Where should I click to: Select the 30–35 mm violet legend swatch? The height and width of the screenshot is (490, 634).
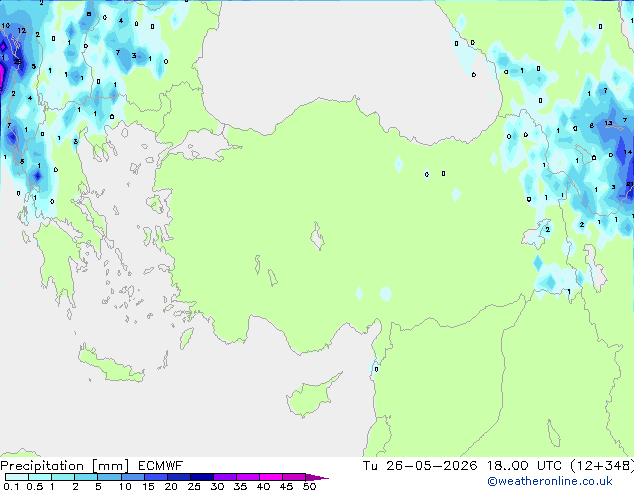(x=224, y=477)
